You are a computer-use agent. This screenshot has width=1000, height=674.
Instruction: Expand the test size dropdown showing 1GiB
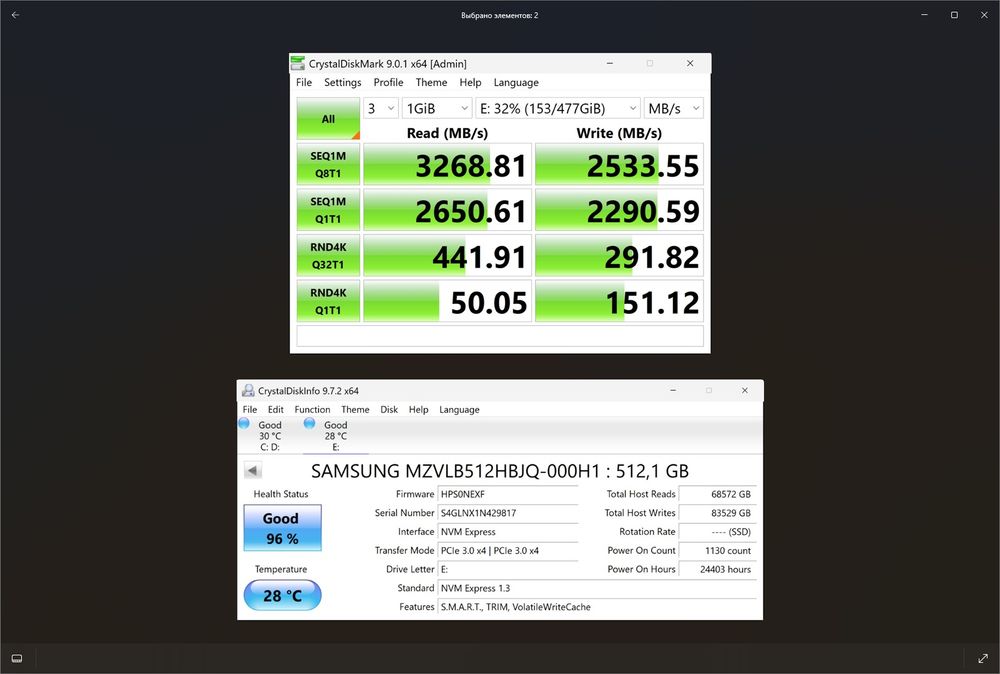pos(437,108)
